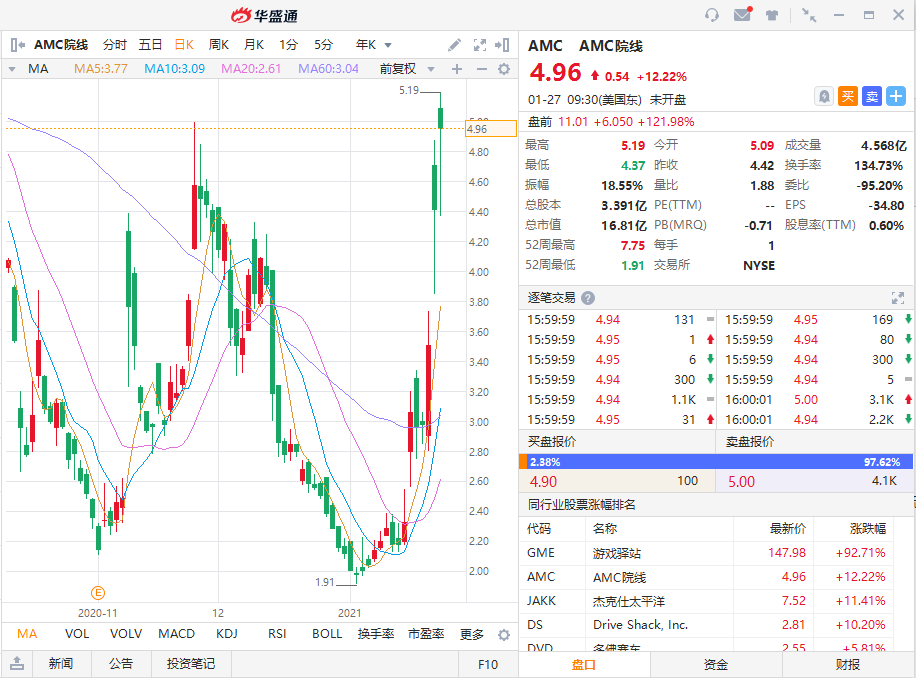Open the mail messages icon
The width and height of the screenshot is (916, 678).
pos(742,15)
